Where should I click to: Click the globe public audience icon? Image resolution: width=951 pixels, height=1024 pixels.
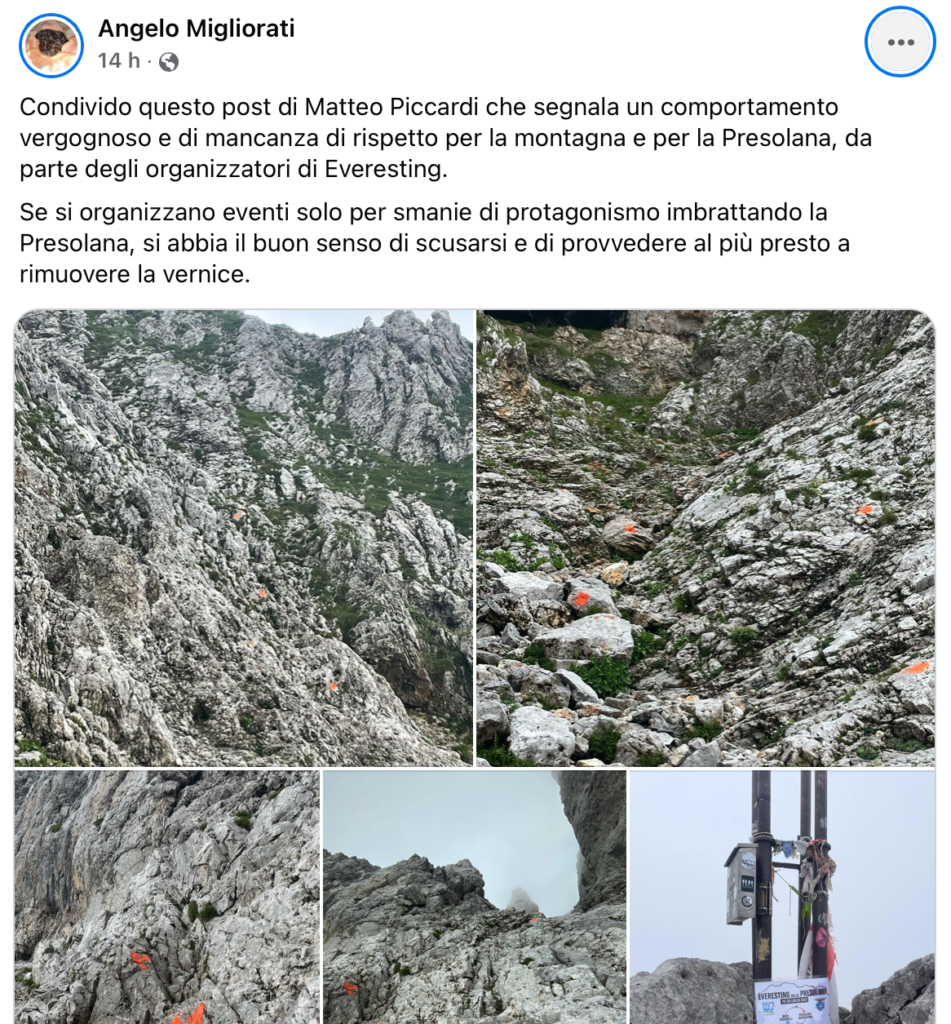pos(169,62)
